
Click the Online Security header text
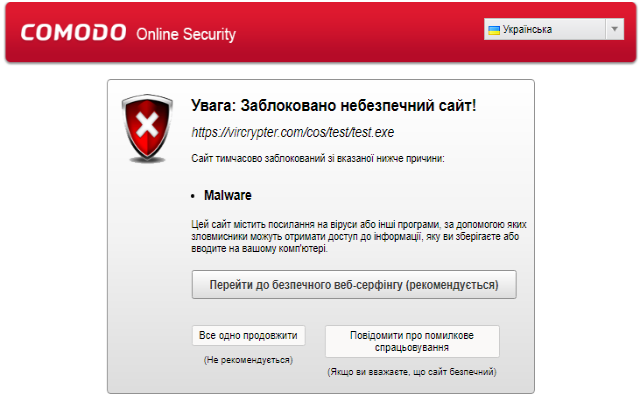pyautogui.click(x=186, y=34)
